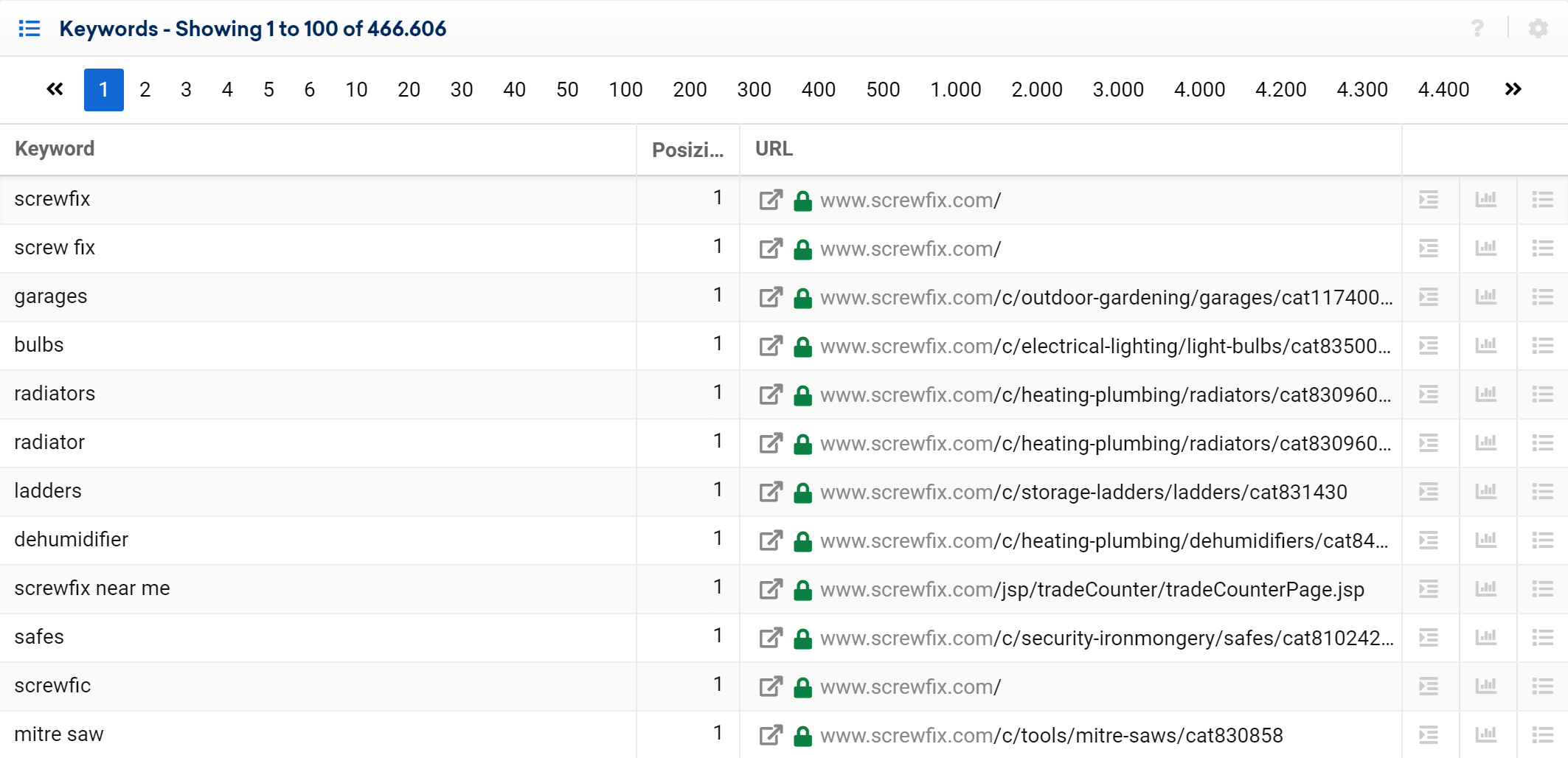Click the keyword 'dehumidifier'

(x=72, y=540)
